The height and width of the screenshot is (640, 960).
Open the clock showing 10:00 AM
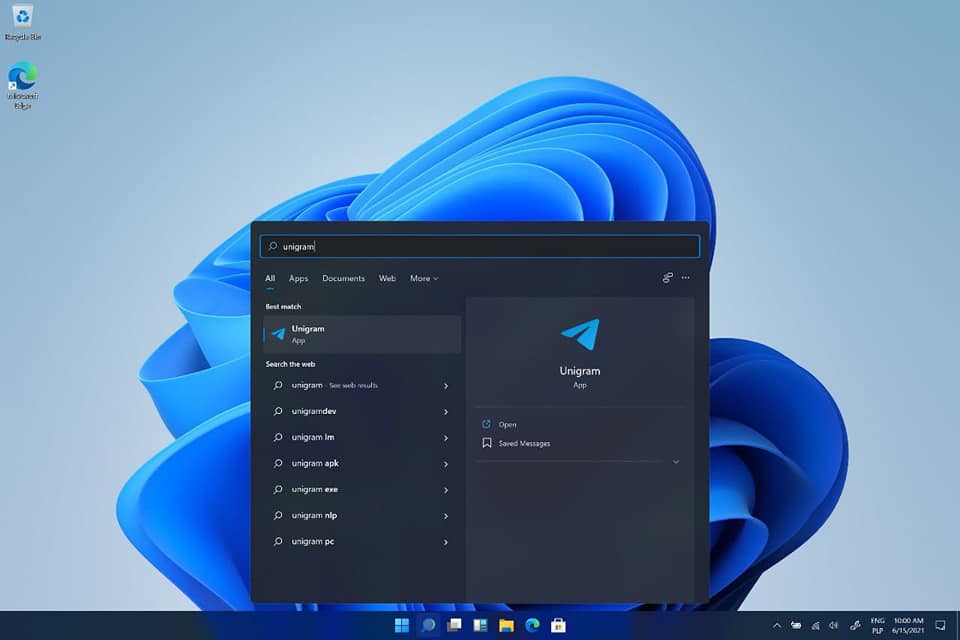coord(908,625)
